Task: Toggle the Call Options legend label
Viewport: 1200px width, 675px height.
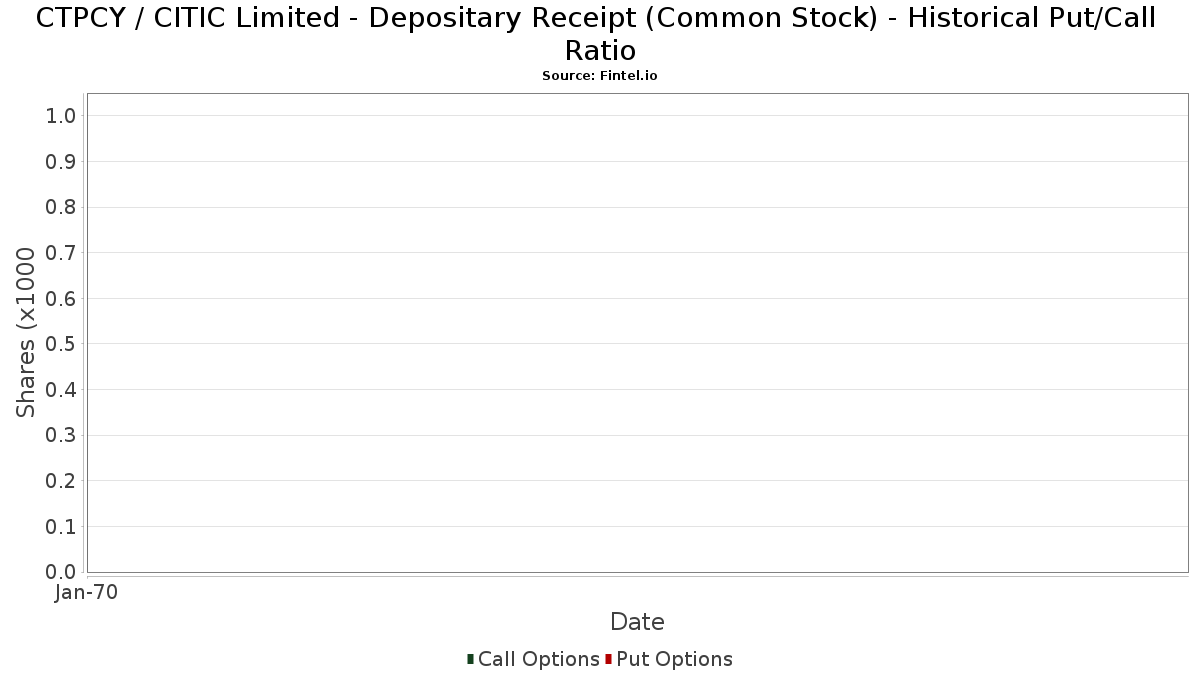Action: (x=539, y=659)
